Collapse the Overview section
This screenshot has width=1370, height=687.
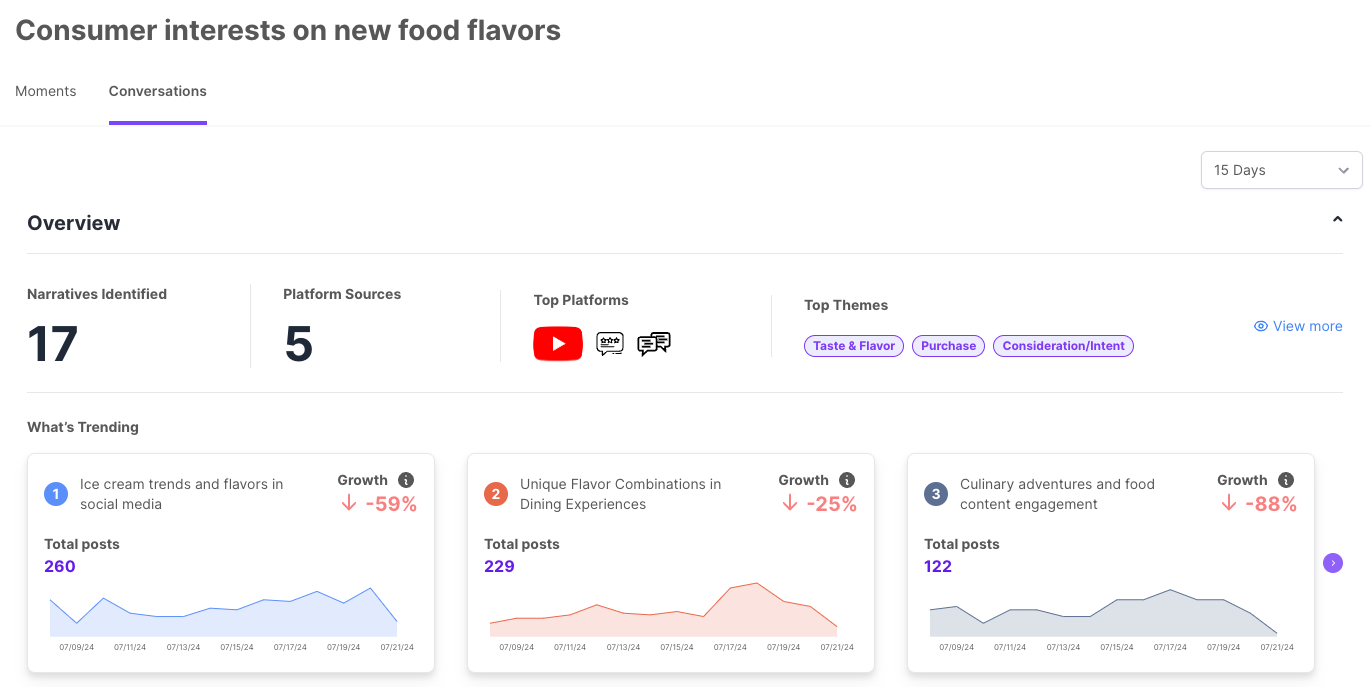1337,220
